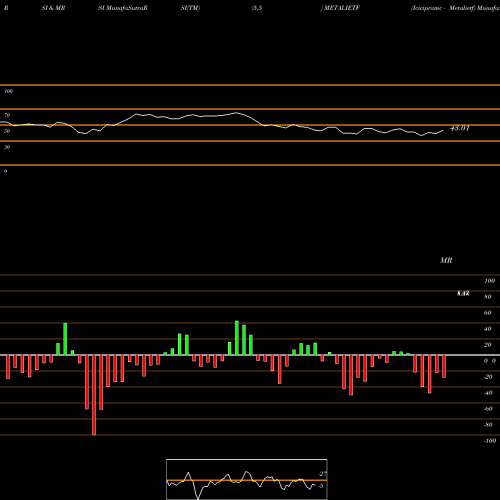
Task: Click the MR axis label -40
Action: pyautogui.click(x=488, y=393)
